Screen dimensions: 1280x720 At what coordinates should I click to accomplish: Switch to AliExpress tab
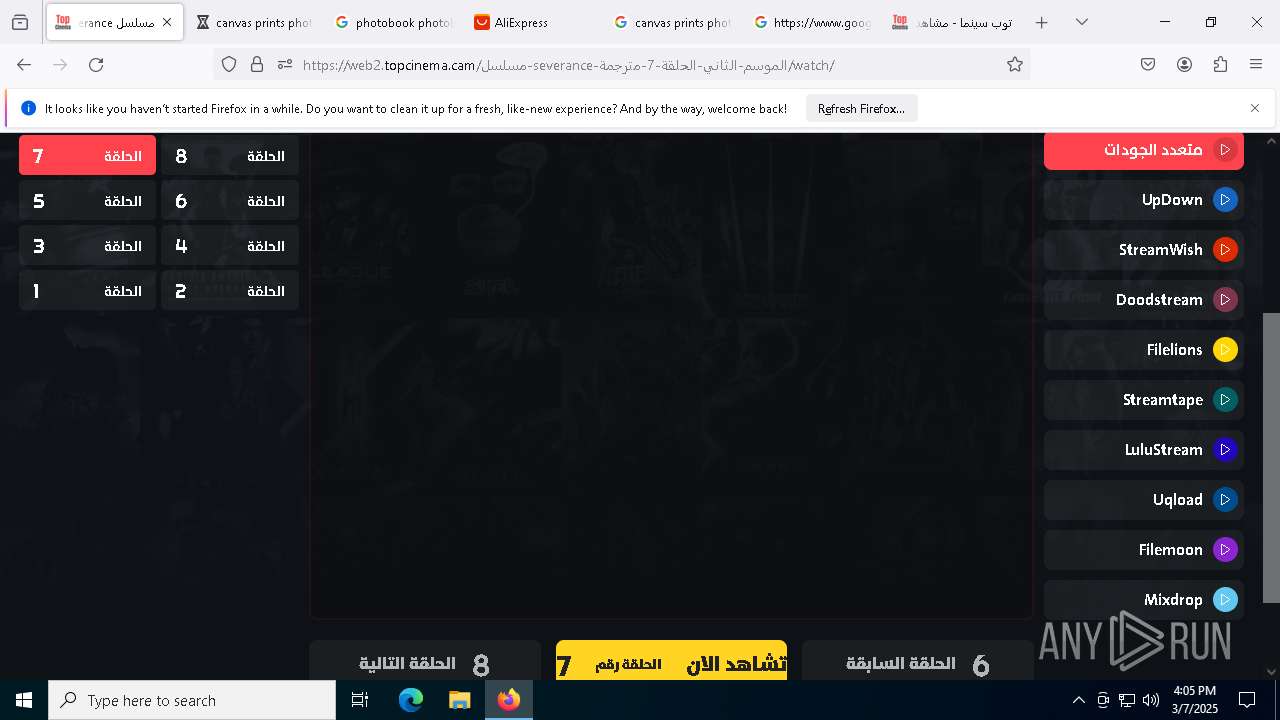point(533,22)
